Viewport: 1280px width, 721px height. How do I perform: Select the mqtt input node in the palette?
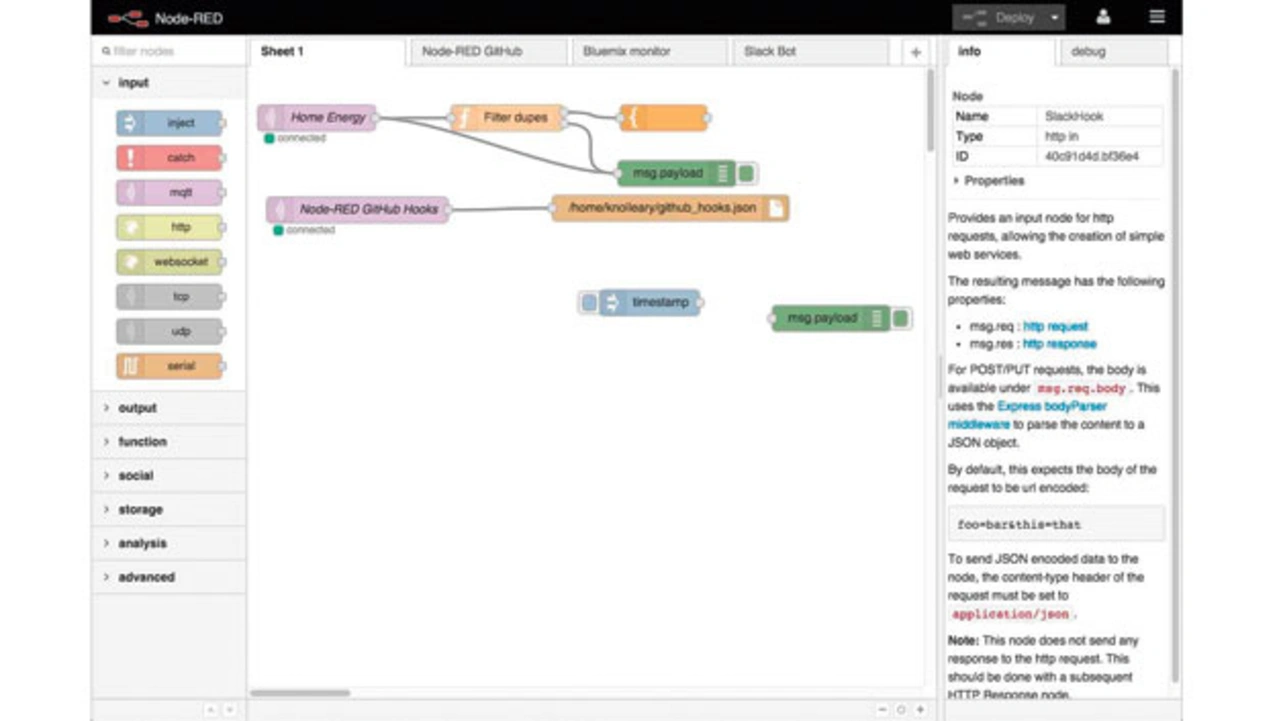tap(169, 193)
